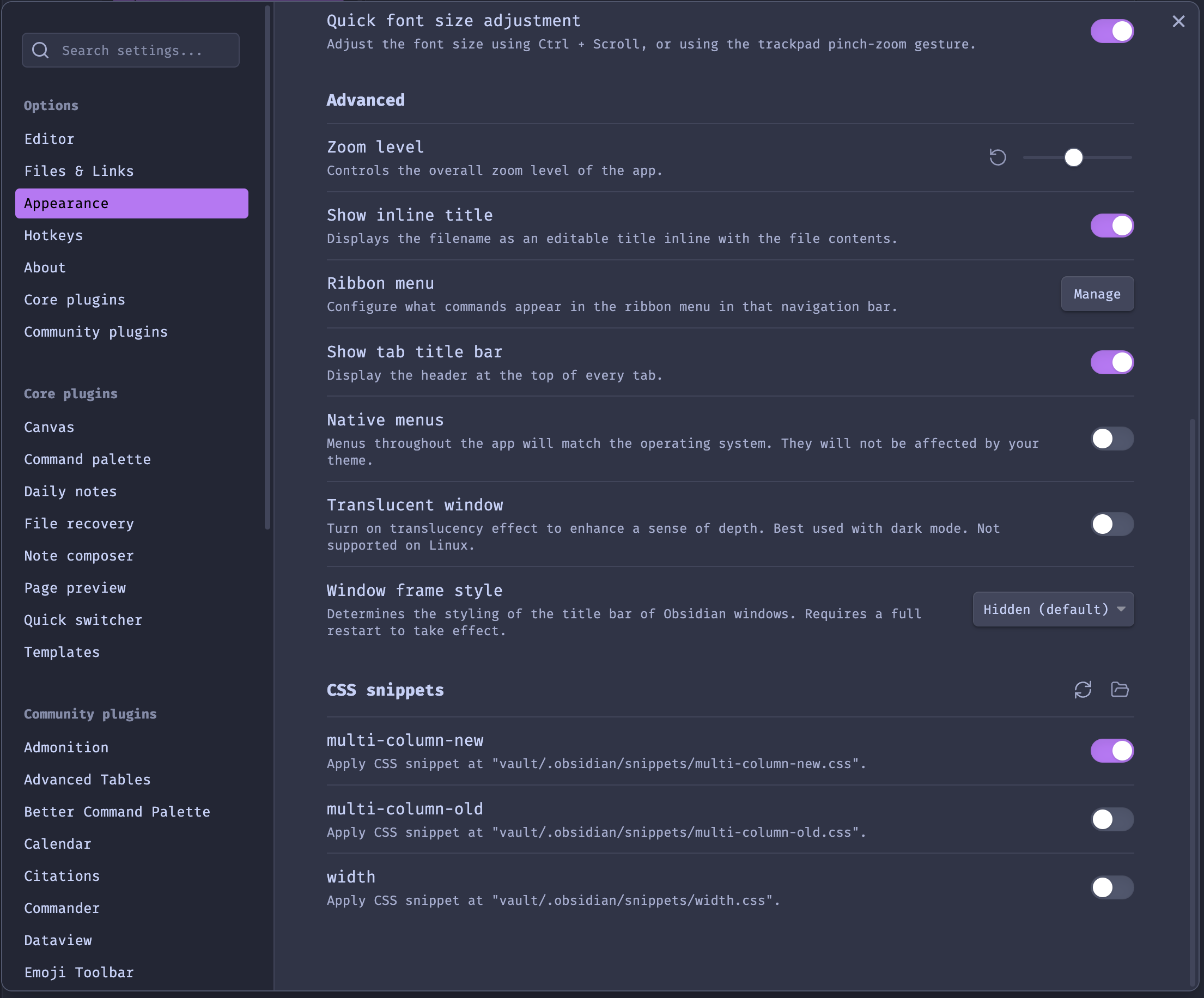Navigate to Community plugins settings
1204x998 pixels.
(96, 331)
